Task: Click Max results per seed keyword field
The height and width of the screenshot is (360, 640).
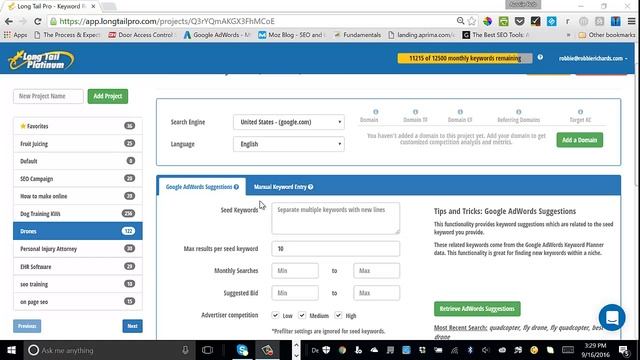Action: [336, 249]
